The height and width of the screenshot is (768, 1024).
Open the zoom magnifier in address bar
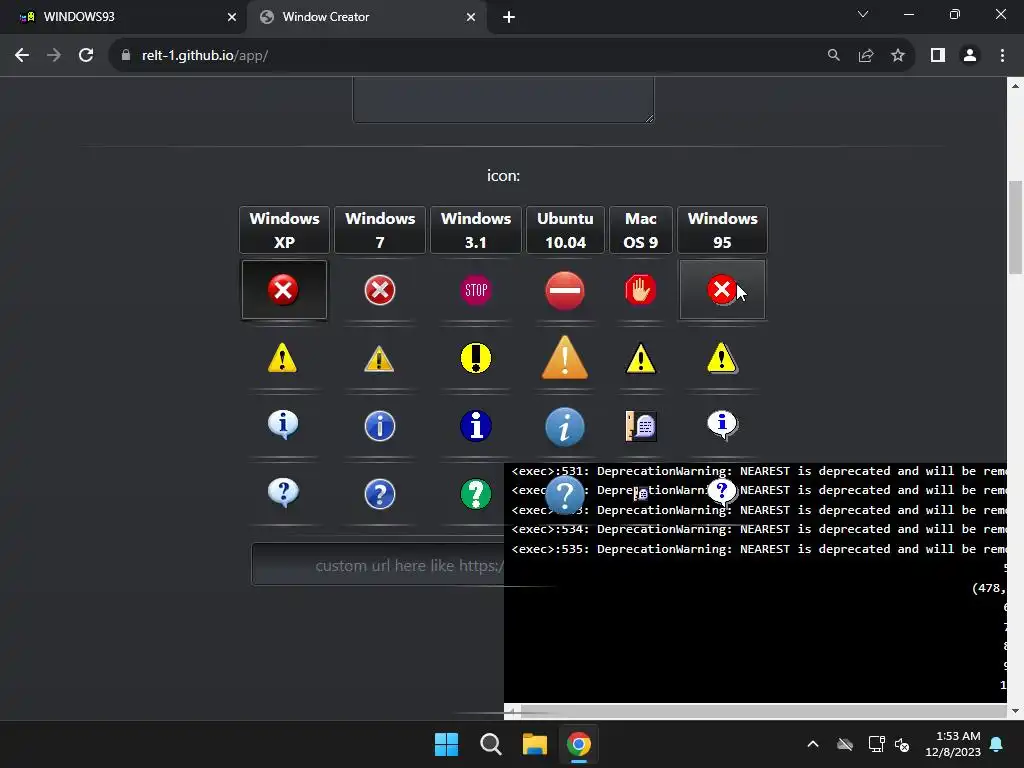tap(833, 56)
